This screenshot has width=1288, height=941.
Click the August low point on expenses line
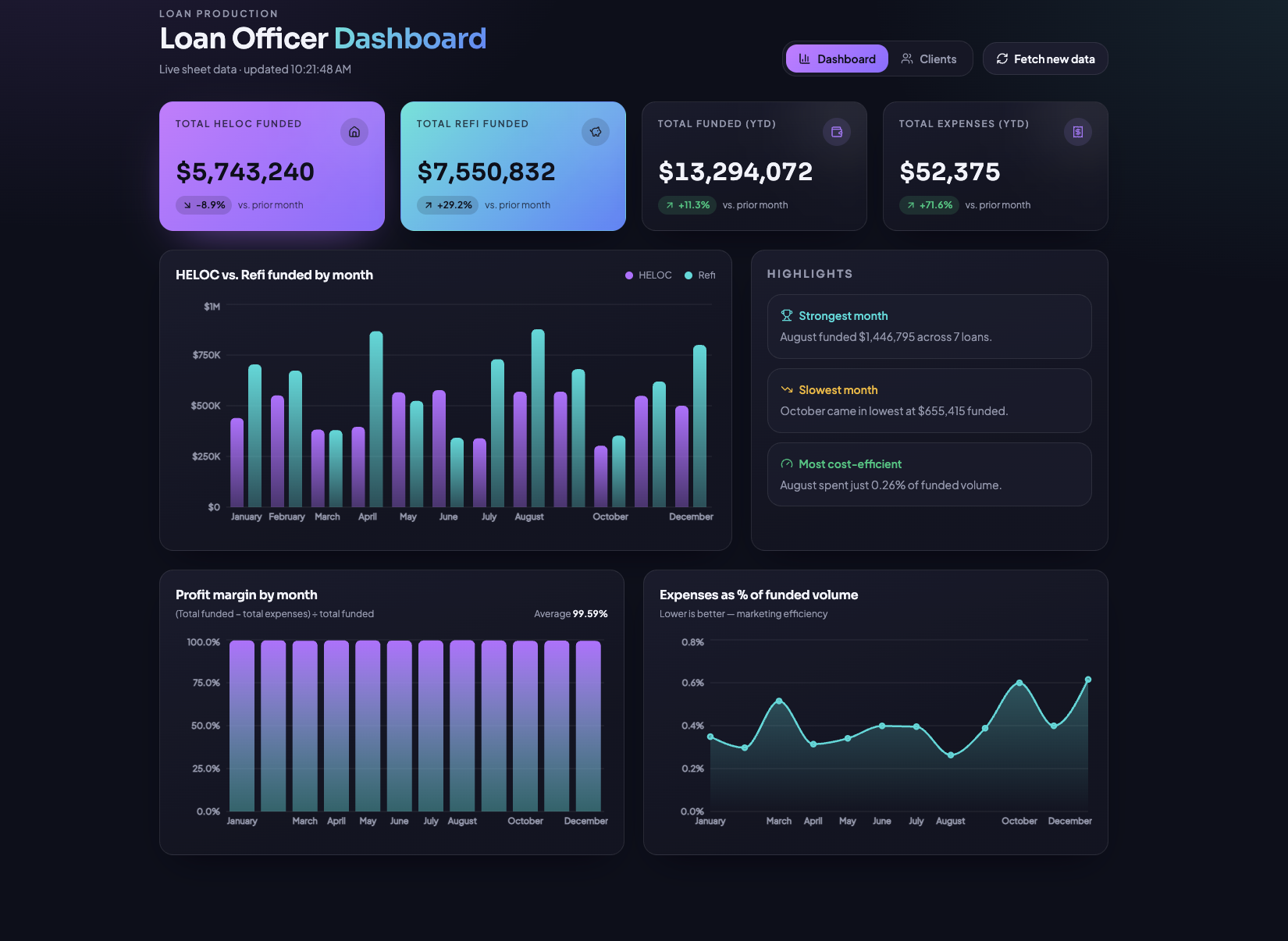click(x=951, y=755)
